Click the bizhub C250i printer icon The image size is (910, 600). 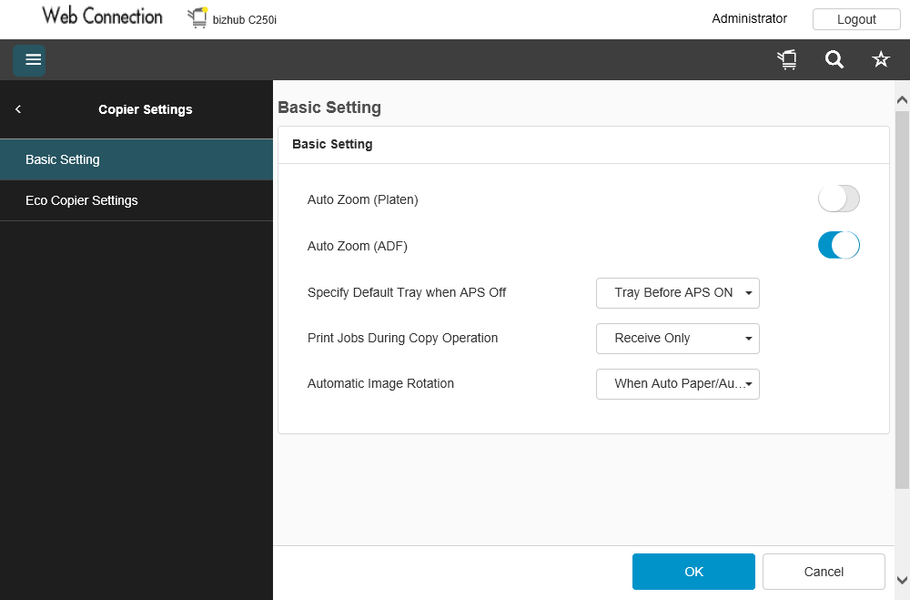(x=197, y=18)
